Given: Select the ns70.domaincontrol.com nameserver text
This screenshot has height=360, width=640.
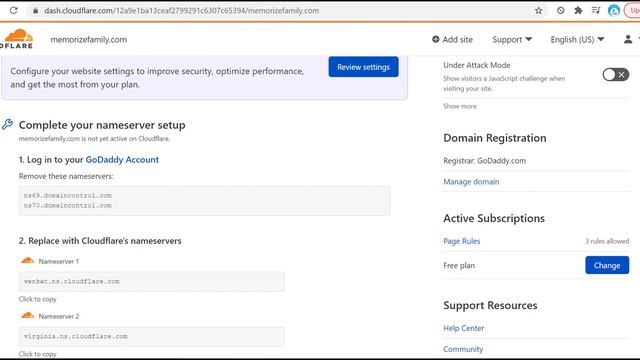Looking at the screenshot, I should click(68, 205).
